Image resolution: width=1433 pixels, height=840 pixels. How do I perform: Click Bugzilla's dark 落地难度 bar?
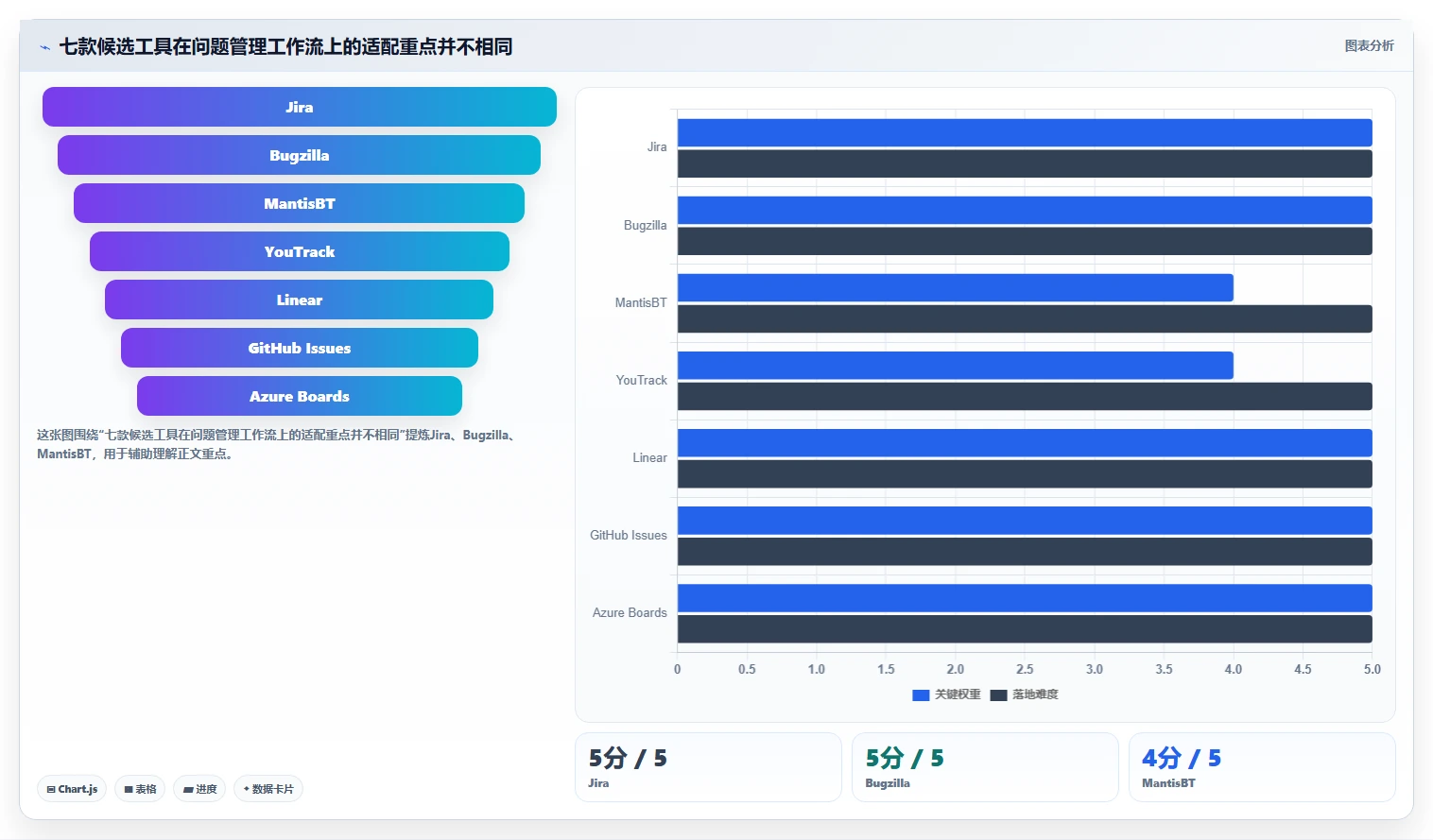(x=1025, y=241)
